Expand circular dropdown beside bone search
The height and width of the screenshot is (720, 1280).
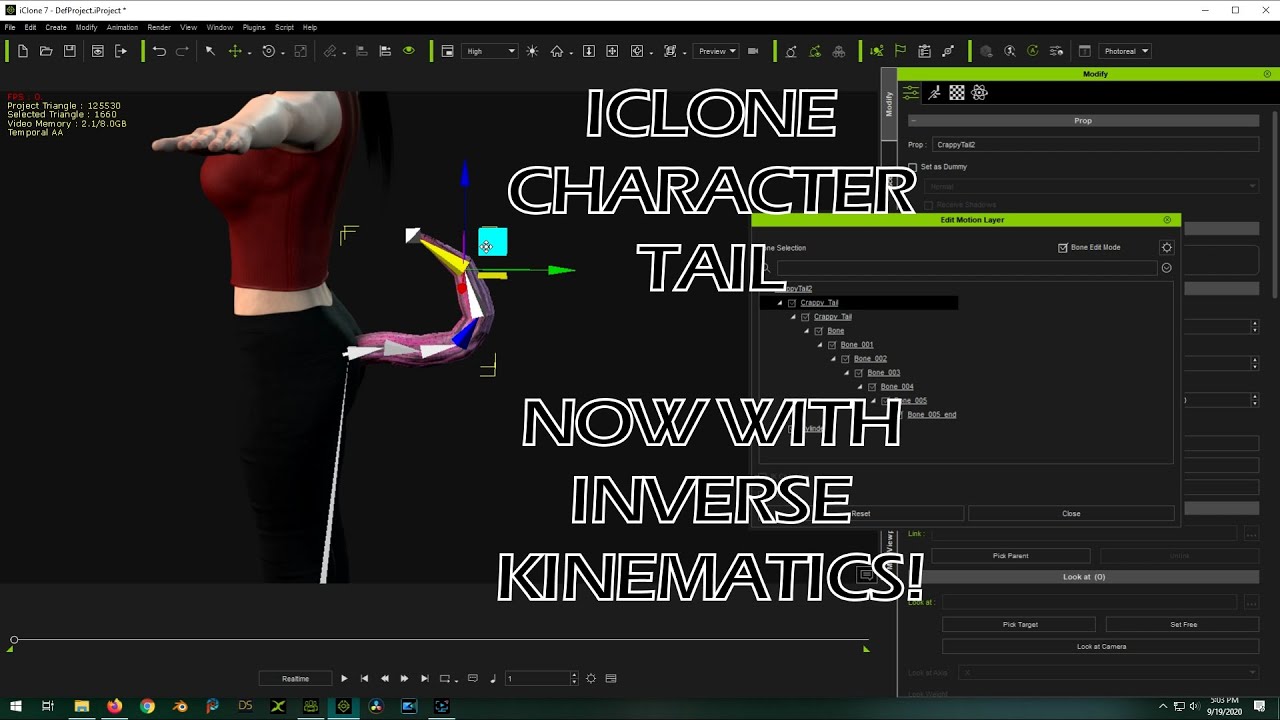(x=1166, y=268)
